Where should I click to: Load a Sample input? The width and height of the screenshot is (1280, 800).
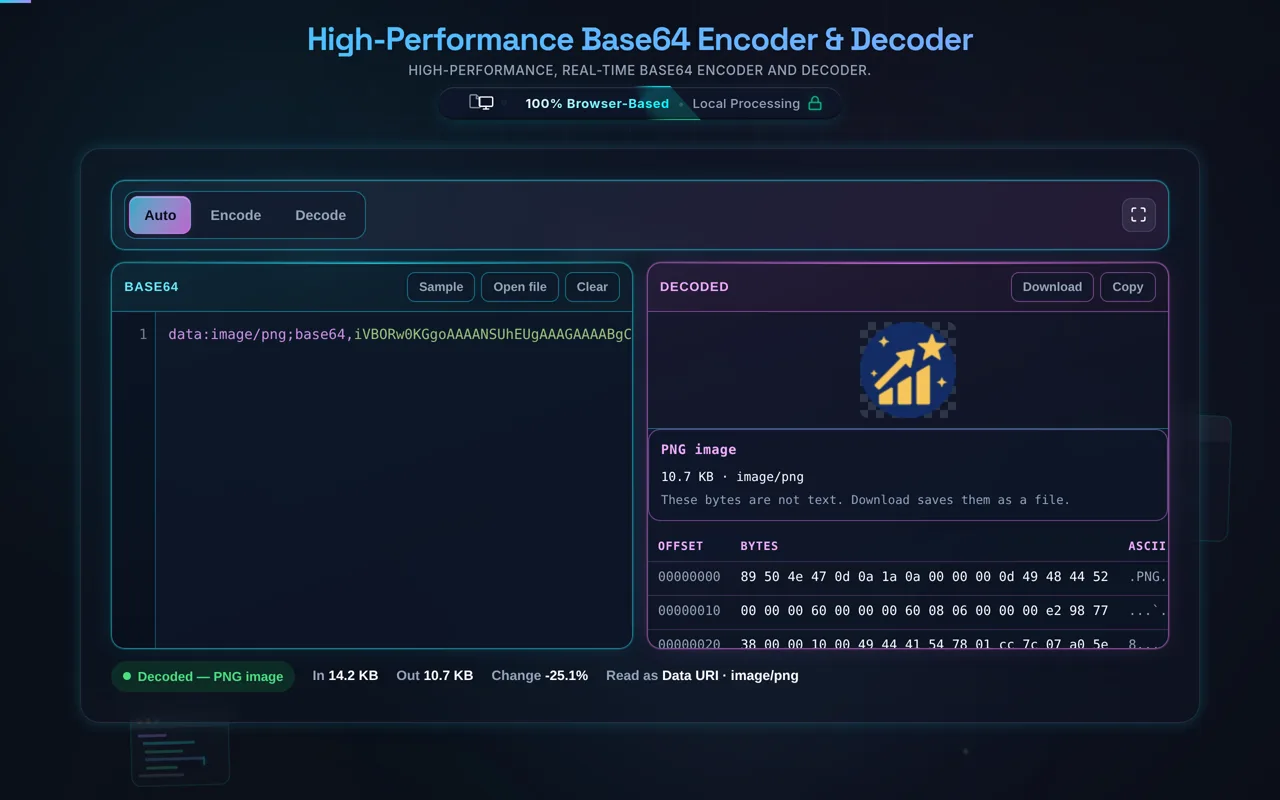click(x=441, y=287)
